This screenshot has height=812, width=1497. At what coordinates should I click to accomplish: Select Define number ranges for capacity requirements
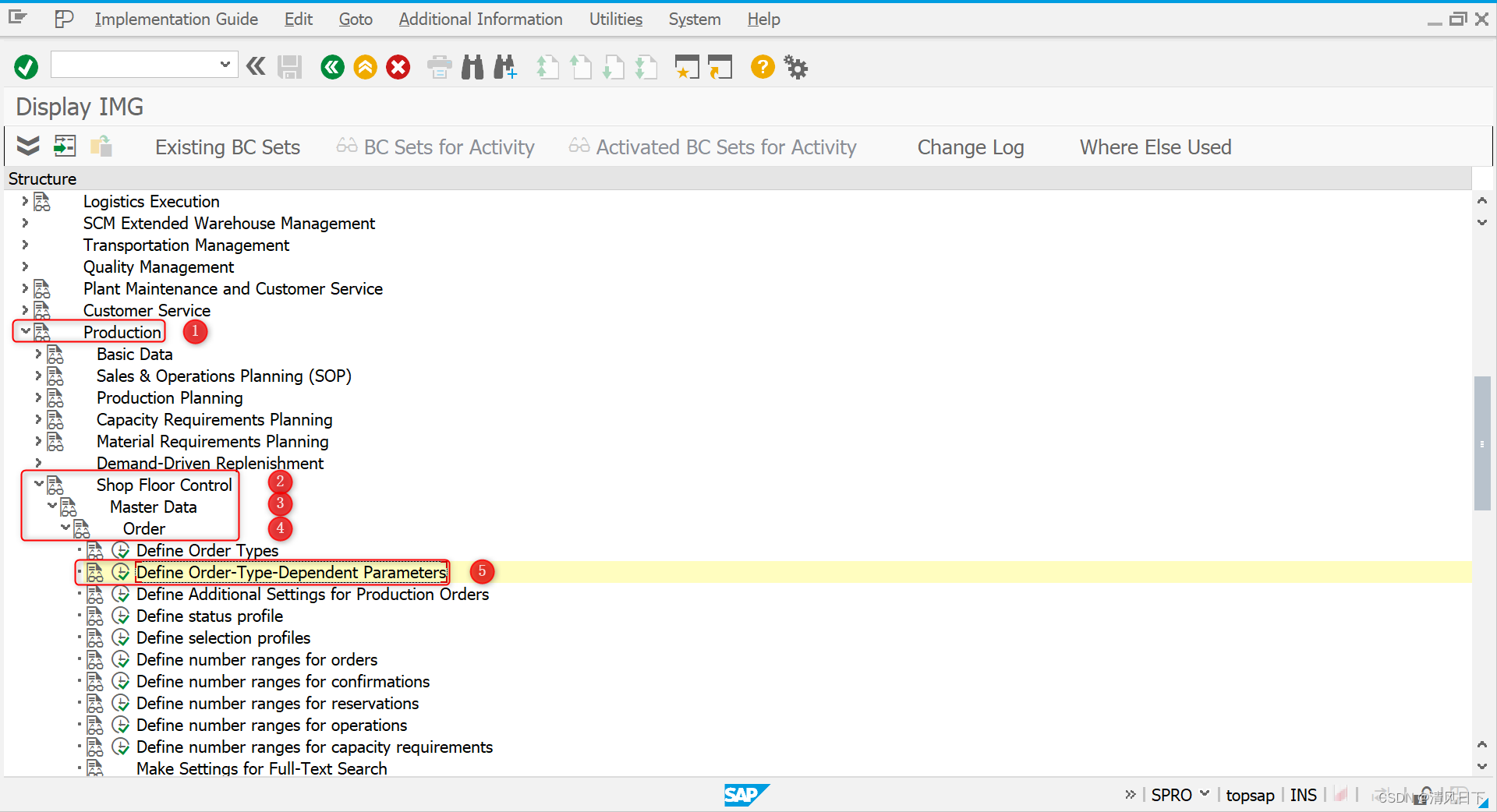pos(314,747)
